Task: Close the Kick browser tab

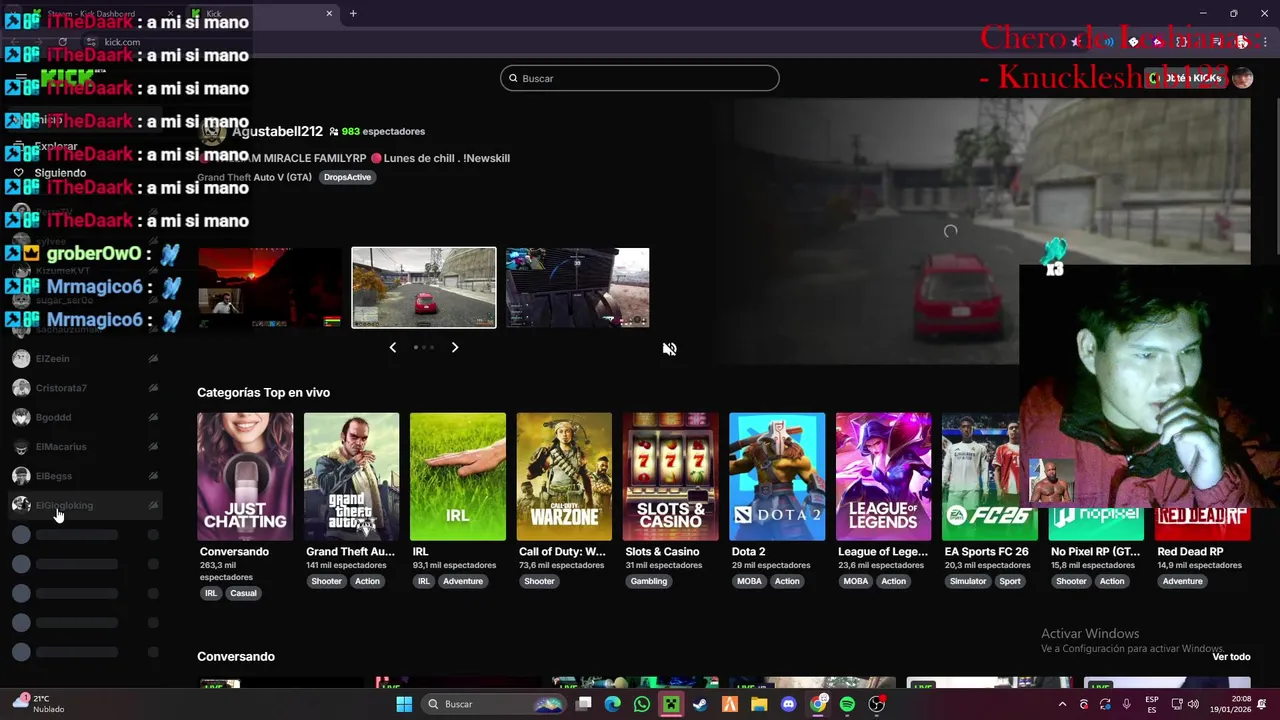Action: click(x=329, y=13)
